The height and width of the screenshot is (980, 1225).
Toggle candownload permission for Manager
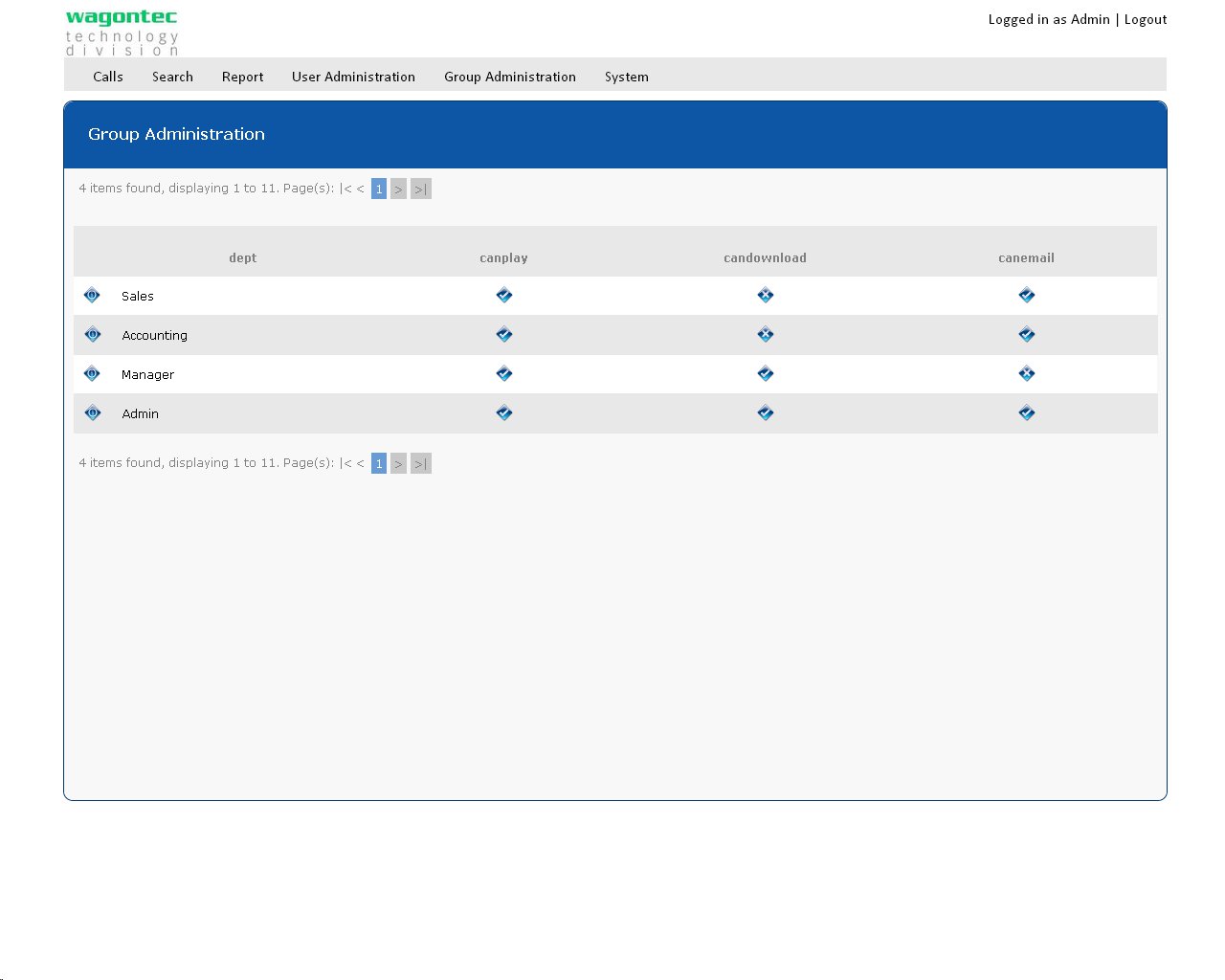pos(766,373)
